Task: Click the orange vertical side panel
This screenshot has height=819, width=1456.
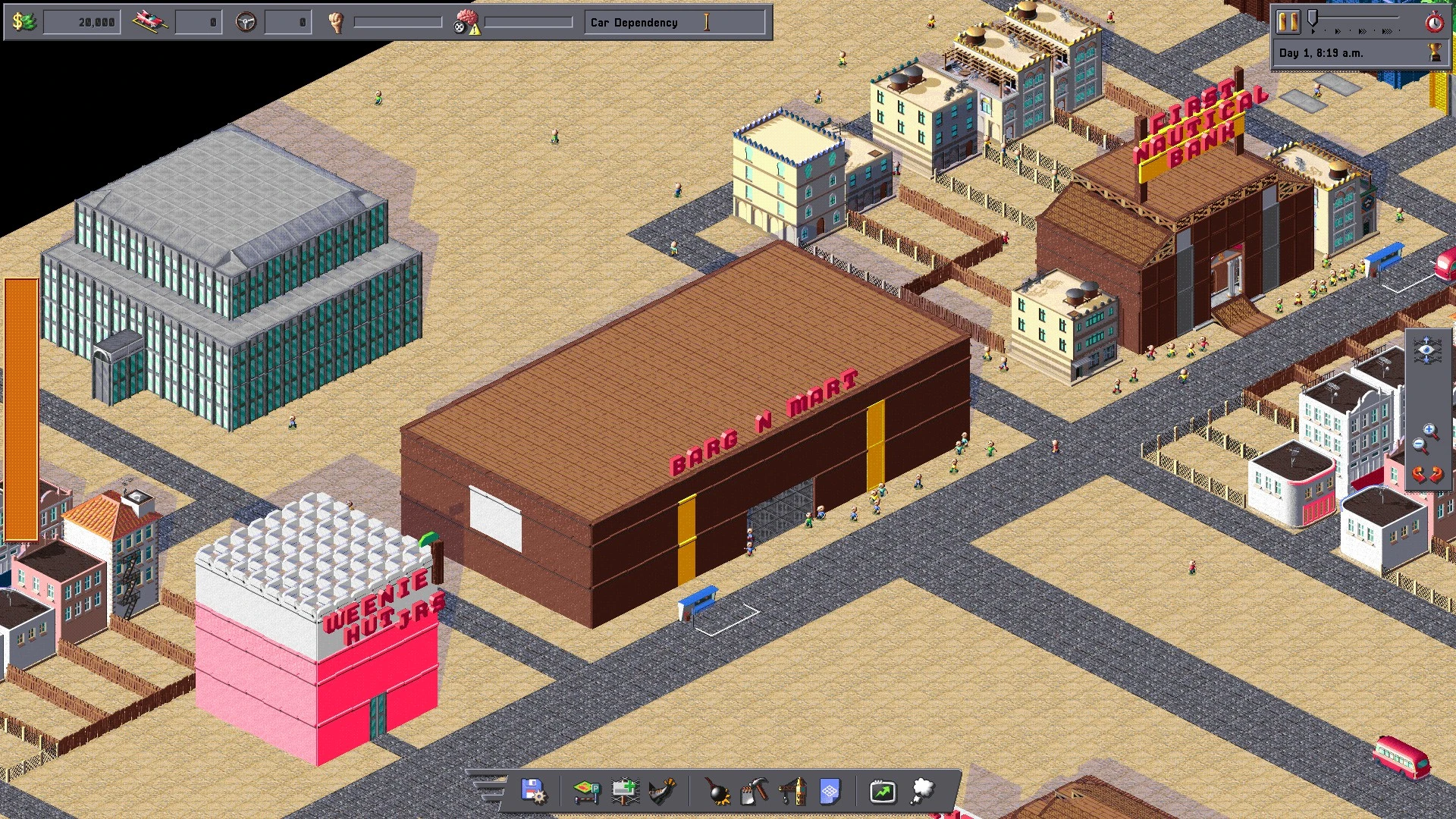Action: click(21, 409)
